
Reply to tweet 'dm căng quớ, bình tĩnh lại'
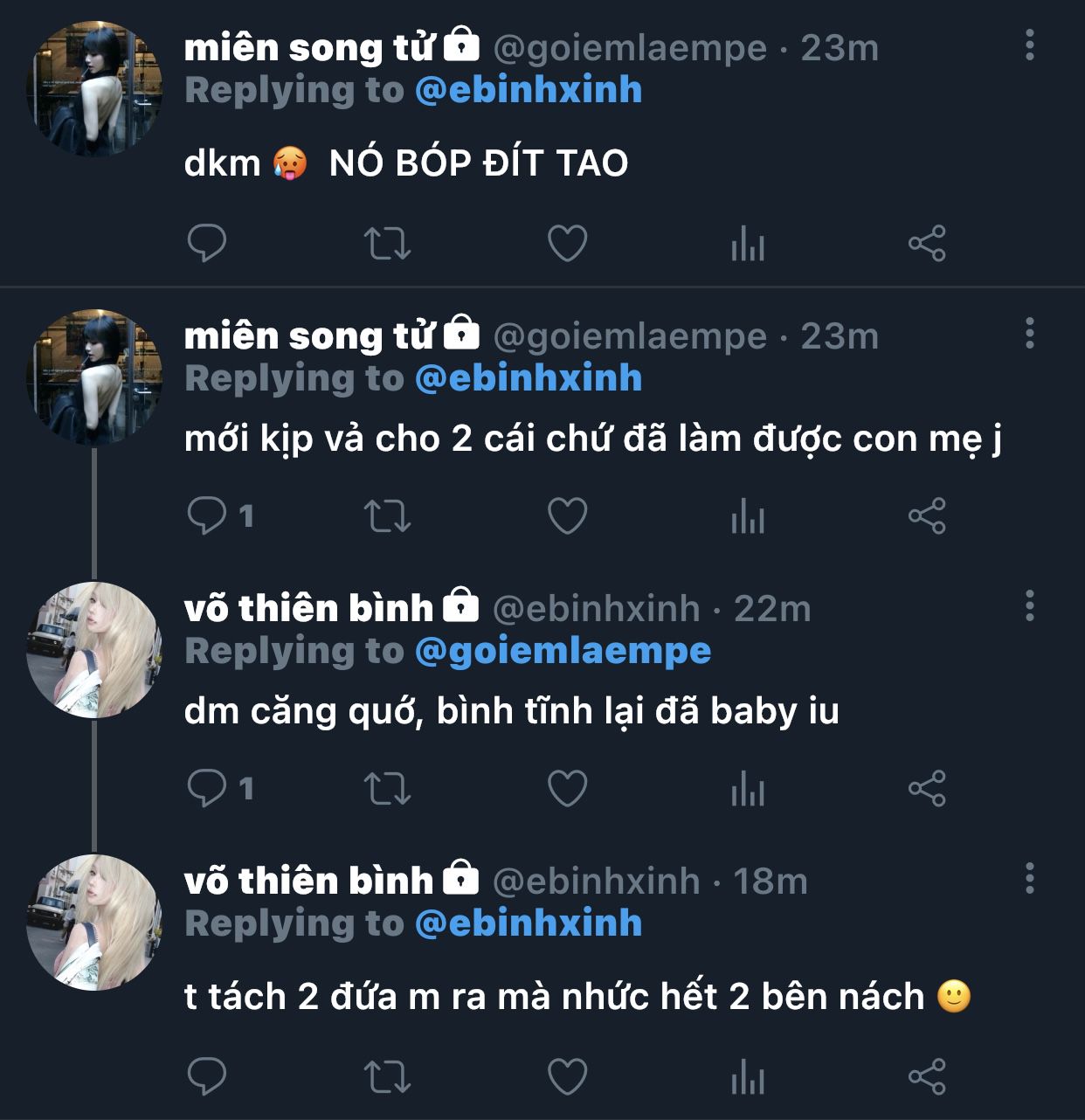tap(207, 788)
